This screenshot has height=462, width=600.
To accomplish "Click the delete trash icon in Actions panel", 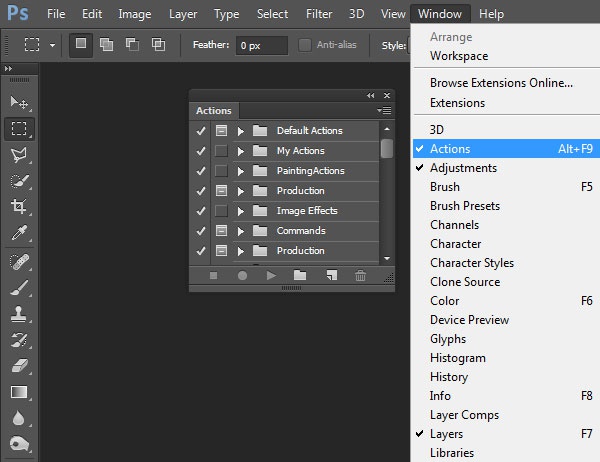I will [360, 275].
